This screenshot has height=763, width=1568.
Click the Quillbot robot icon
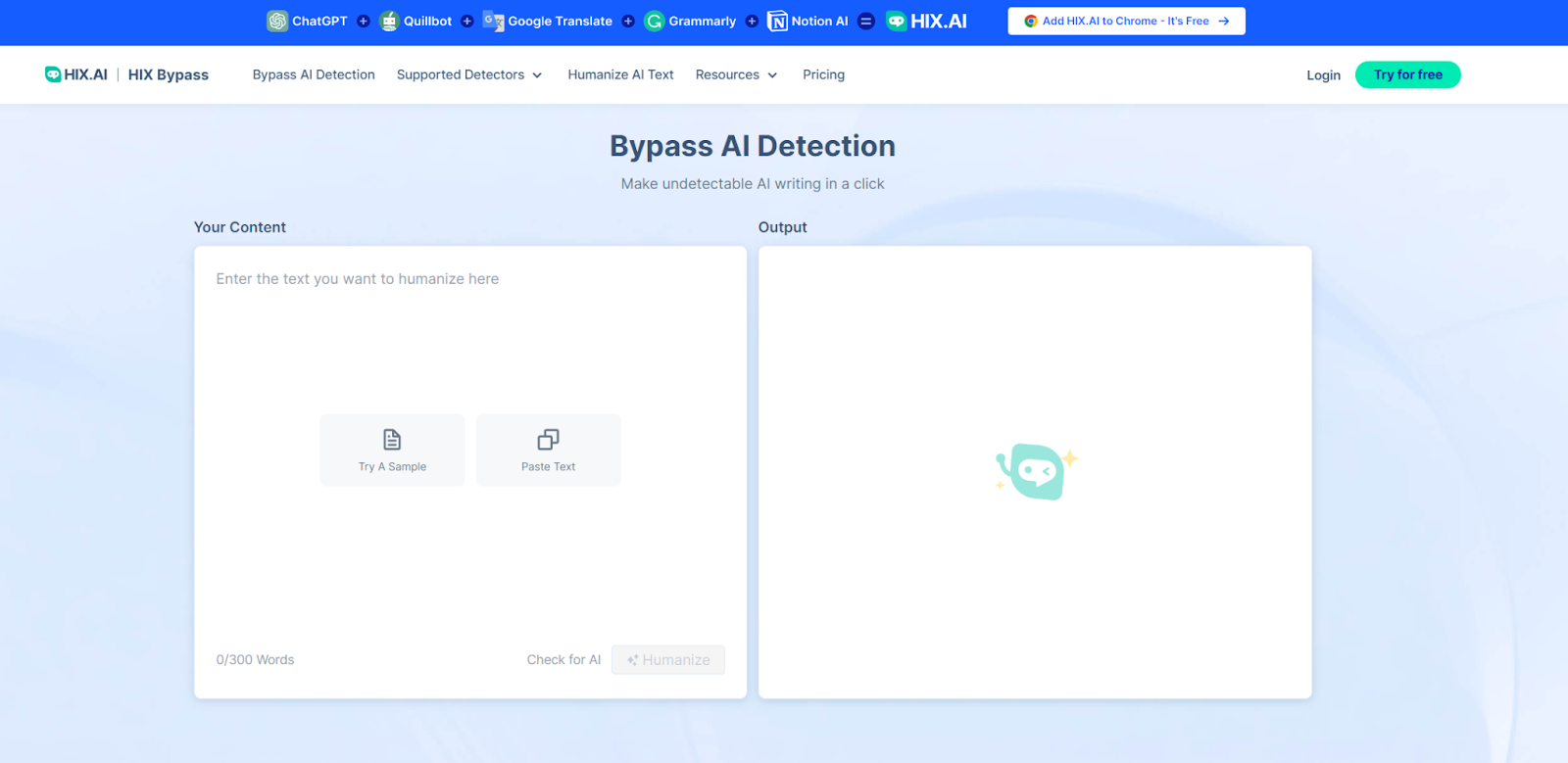tap(389, 21)
